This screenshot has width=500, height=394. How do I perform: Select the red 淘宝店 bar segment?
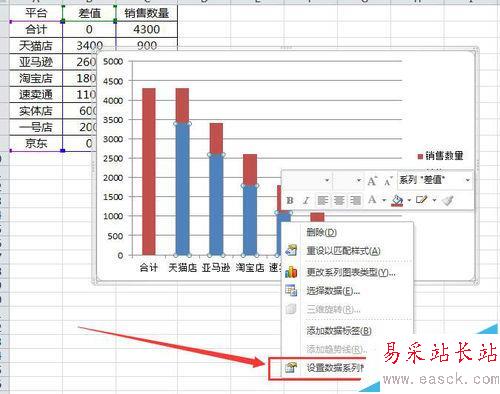[x=250, y=170]
